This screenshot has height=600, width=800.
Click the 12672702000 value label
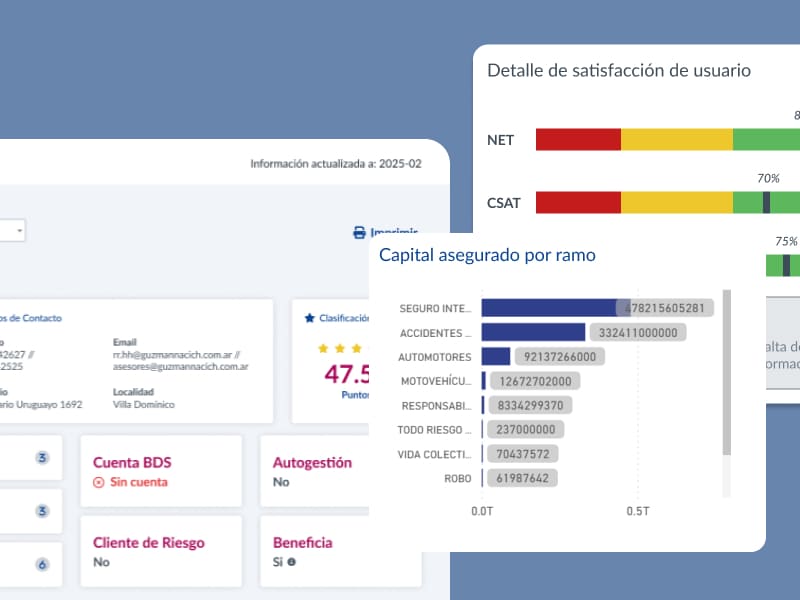coord(533,381)
